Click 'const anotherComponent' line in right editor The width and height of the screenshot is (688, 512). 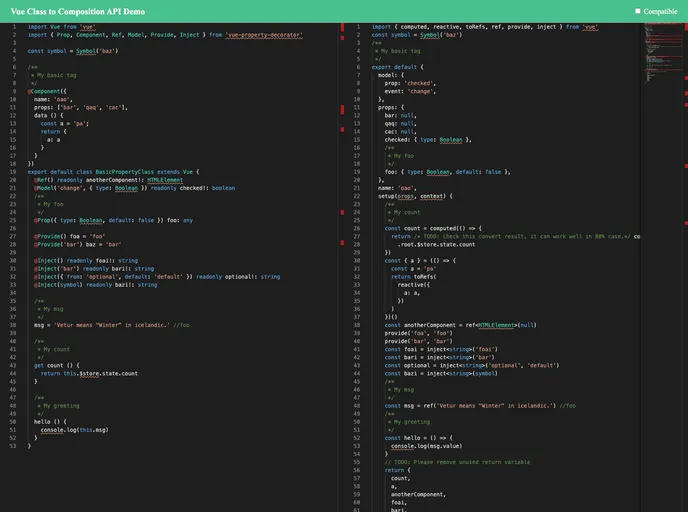(x=420, y=325)
